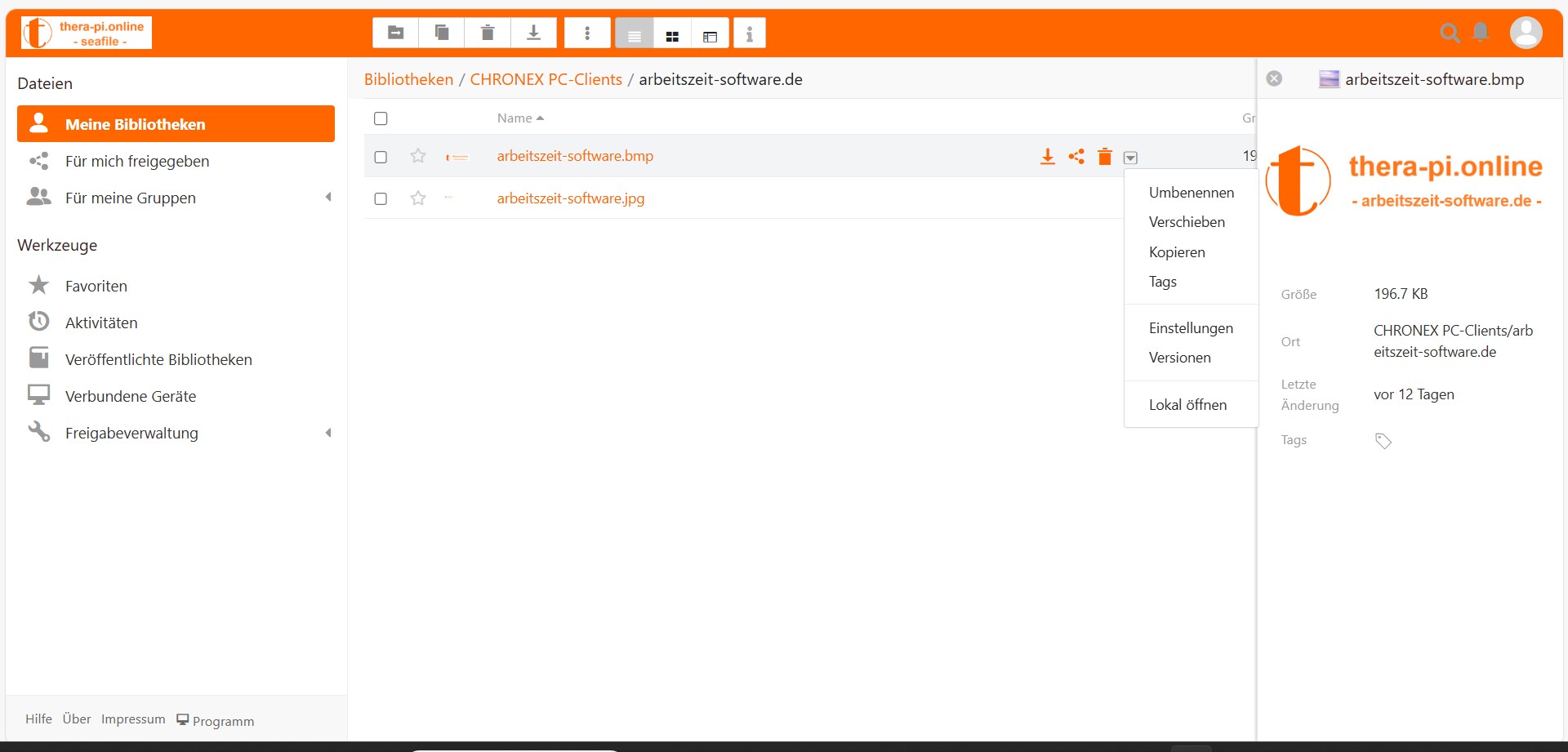Open Favoriten in sidebar

tap(176, 286)
